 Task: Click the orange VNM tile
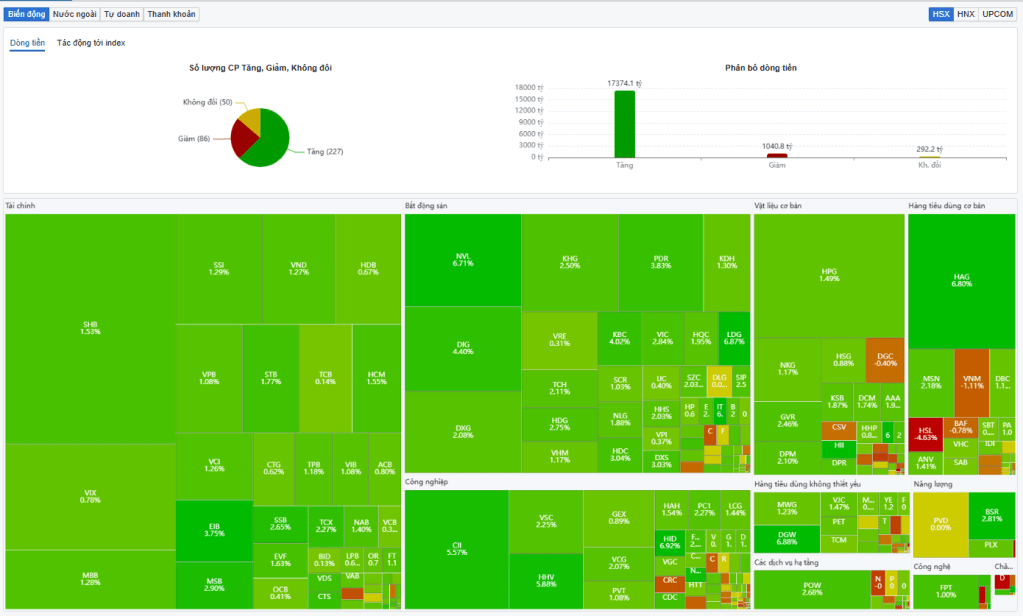970,382
